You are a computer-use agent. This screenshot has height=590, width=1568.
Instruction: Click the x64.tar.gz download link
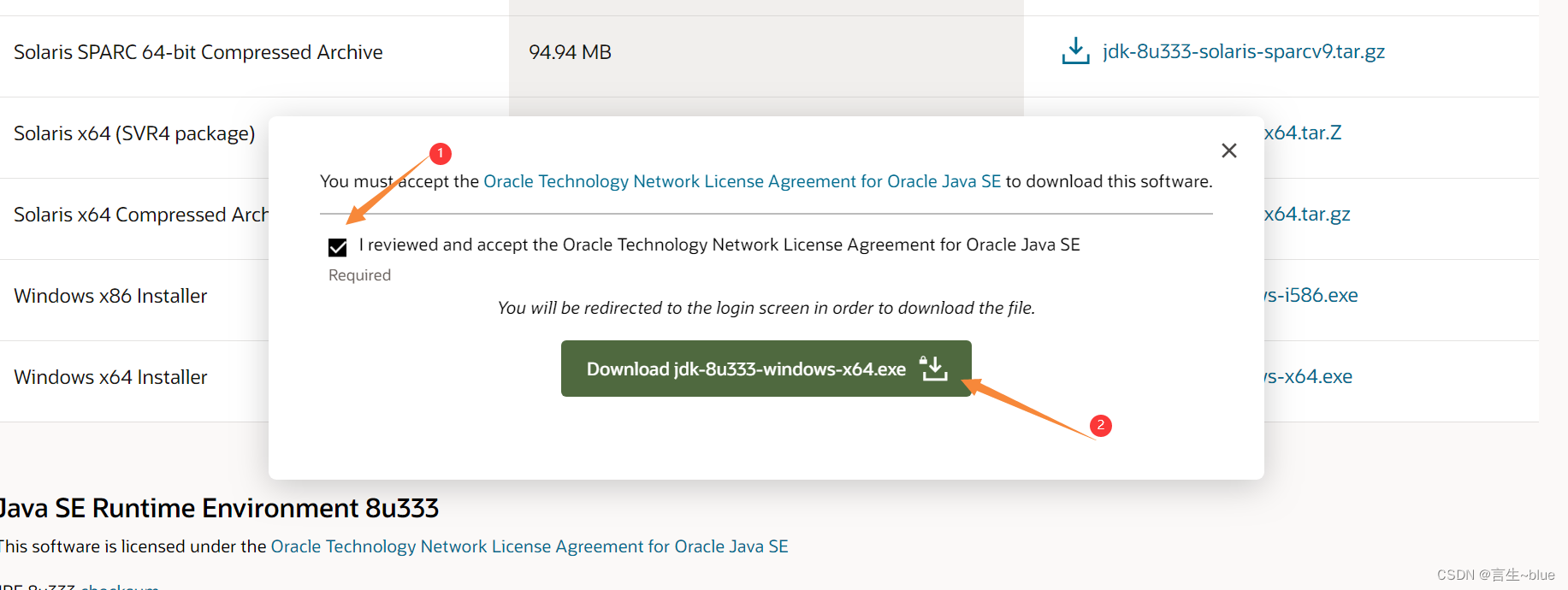(1307, 214)
